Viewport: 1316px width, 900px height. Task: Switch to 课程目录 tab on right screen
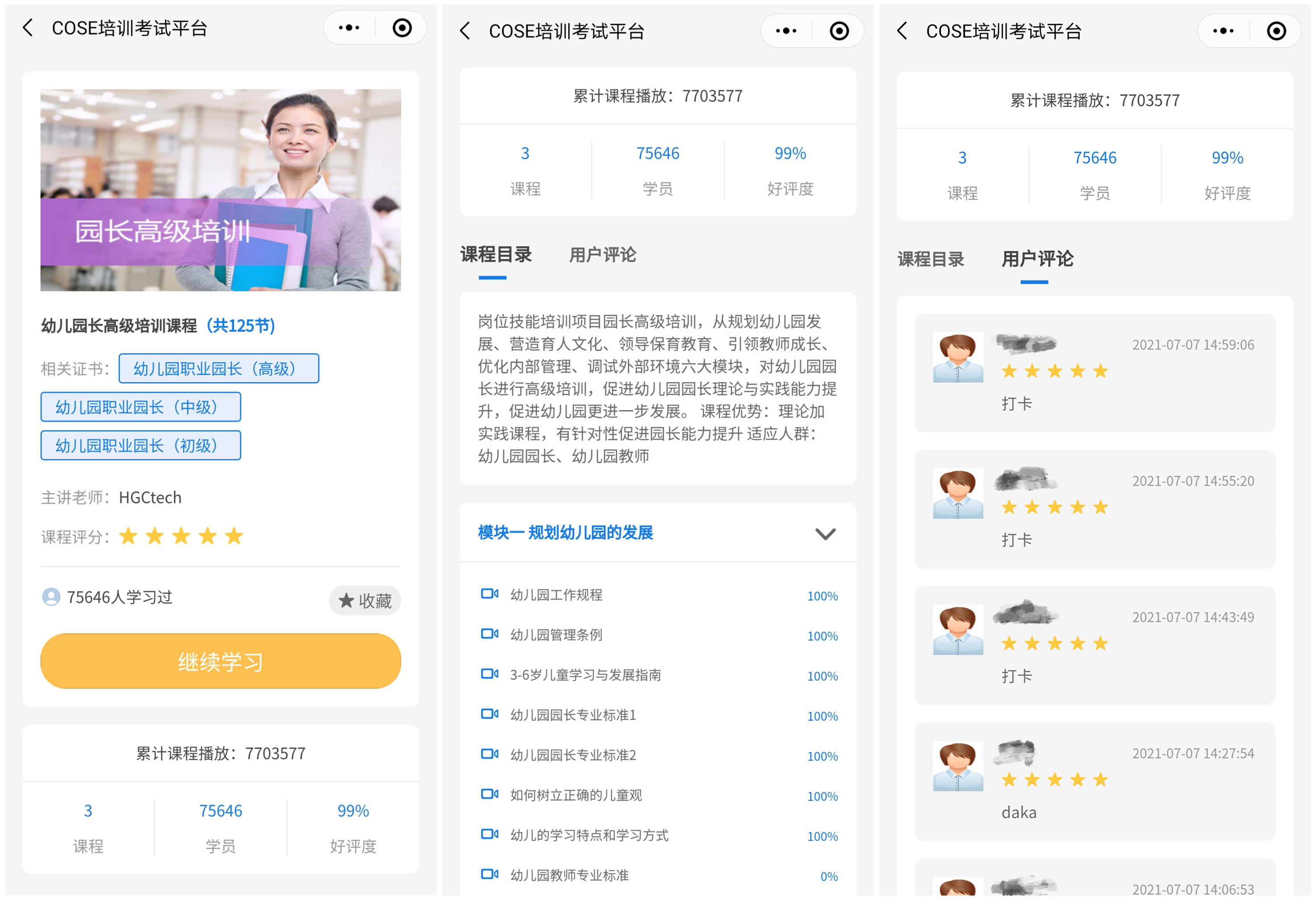[931, 259]
